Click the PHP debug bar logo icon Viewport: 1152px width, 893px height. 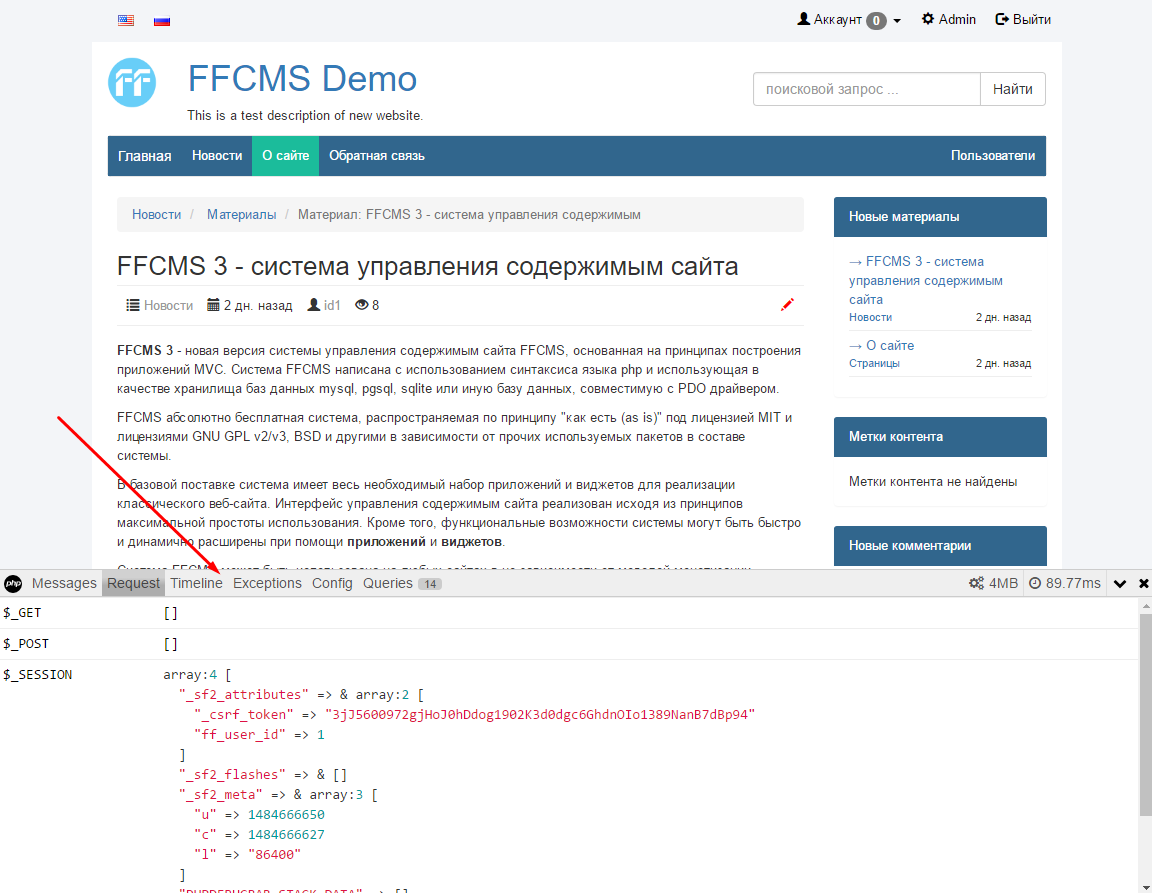point(13,584)
